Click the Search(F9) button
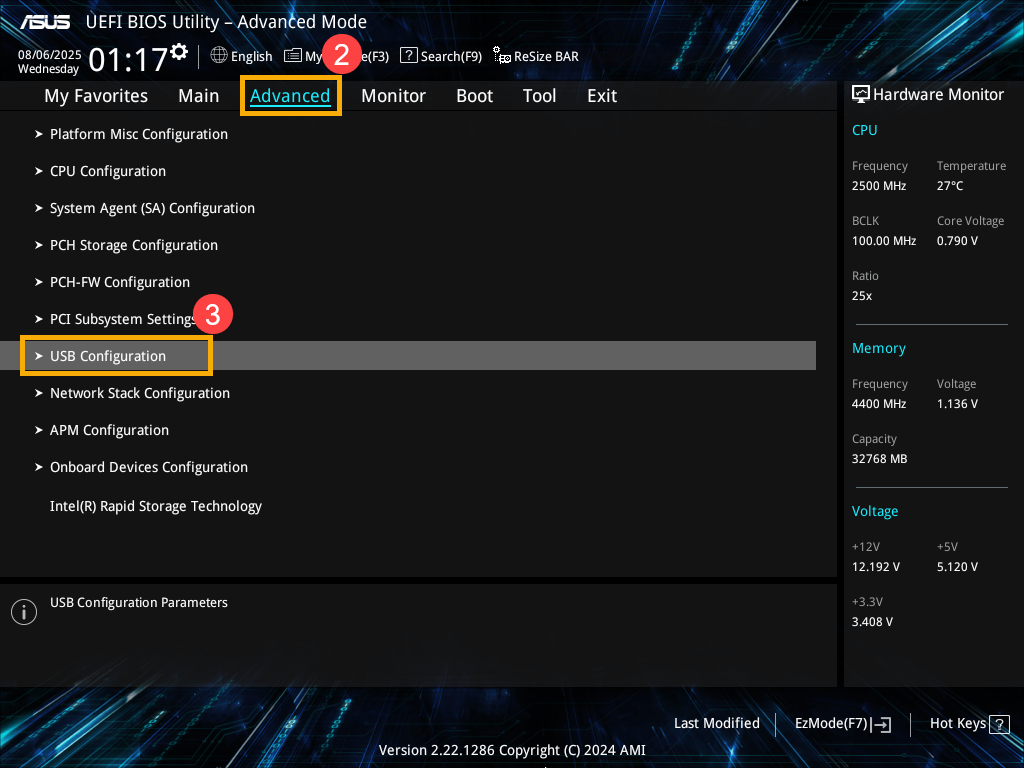Screen dimensions: 1024x768 441,56
